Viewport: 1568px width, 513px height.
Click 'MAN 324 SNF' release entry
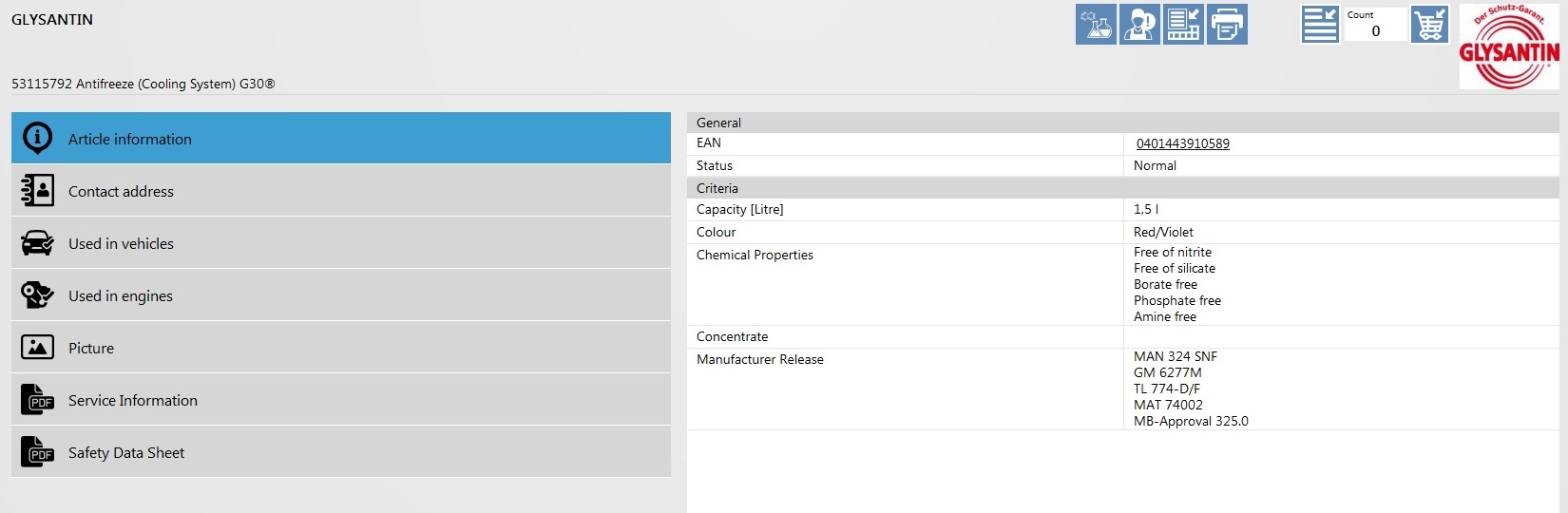[x=1176, y=356]
